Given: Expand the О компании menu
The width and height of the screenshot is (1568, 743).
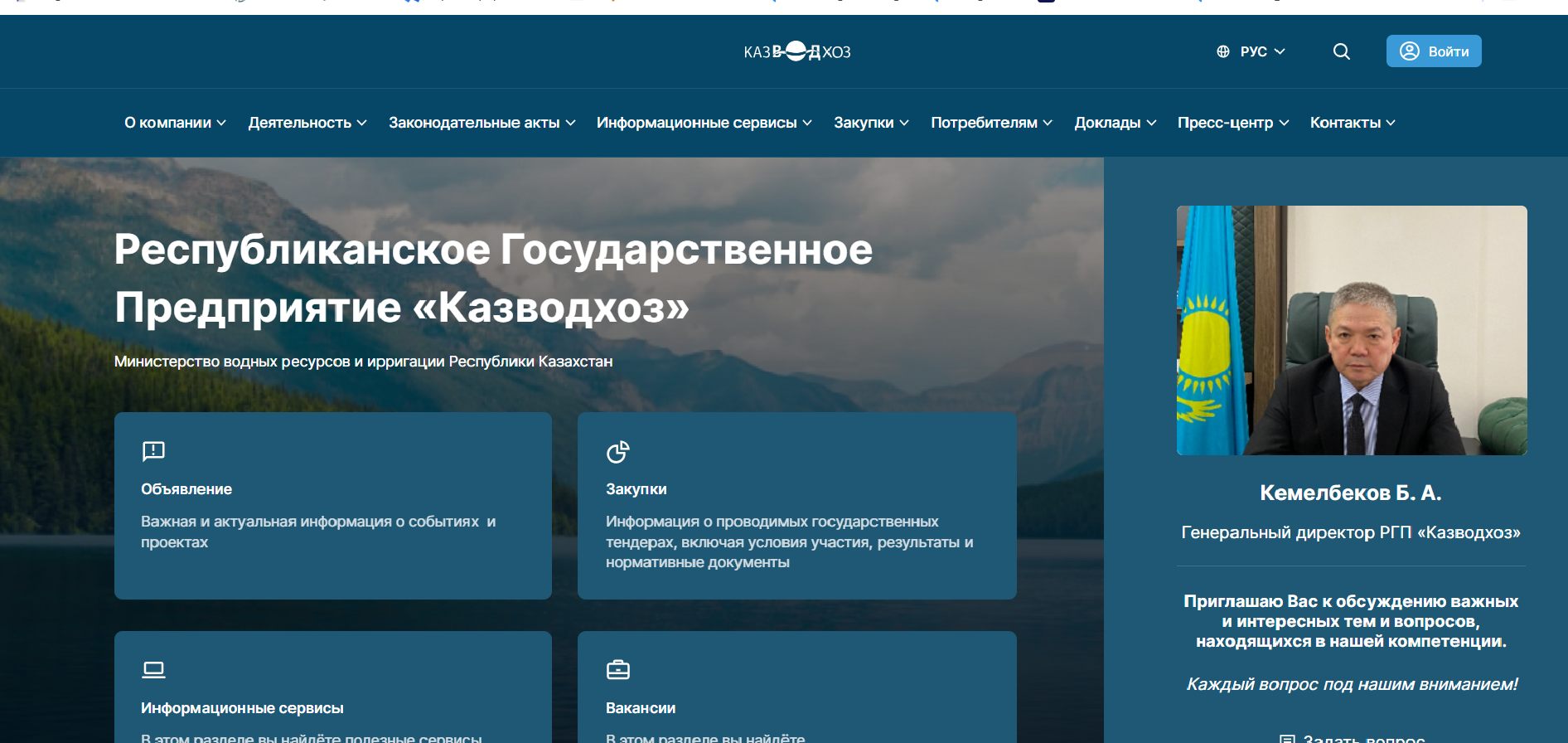Looking at the screenshot, I should point(175,123).
